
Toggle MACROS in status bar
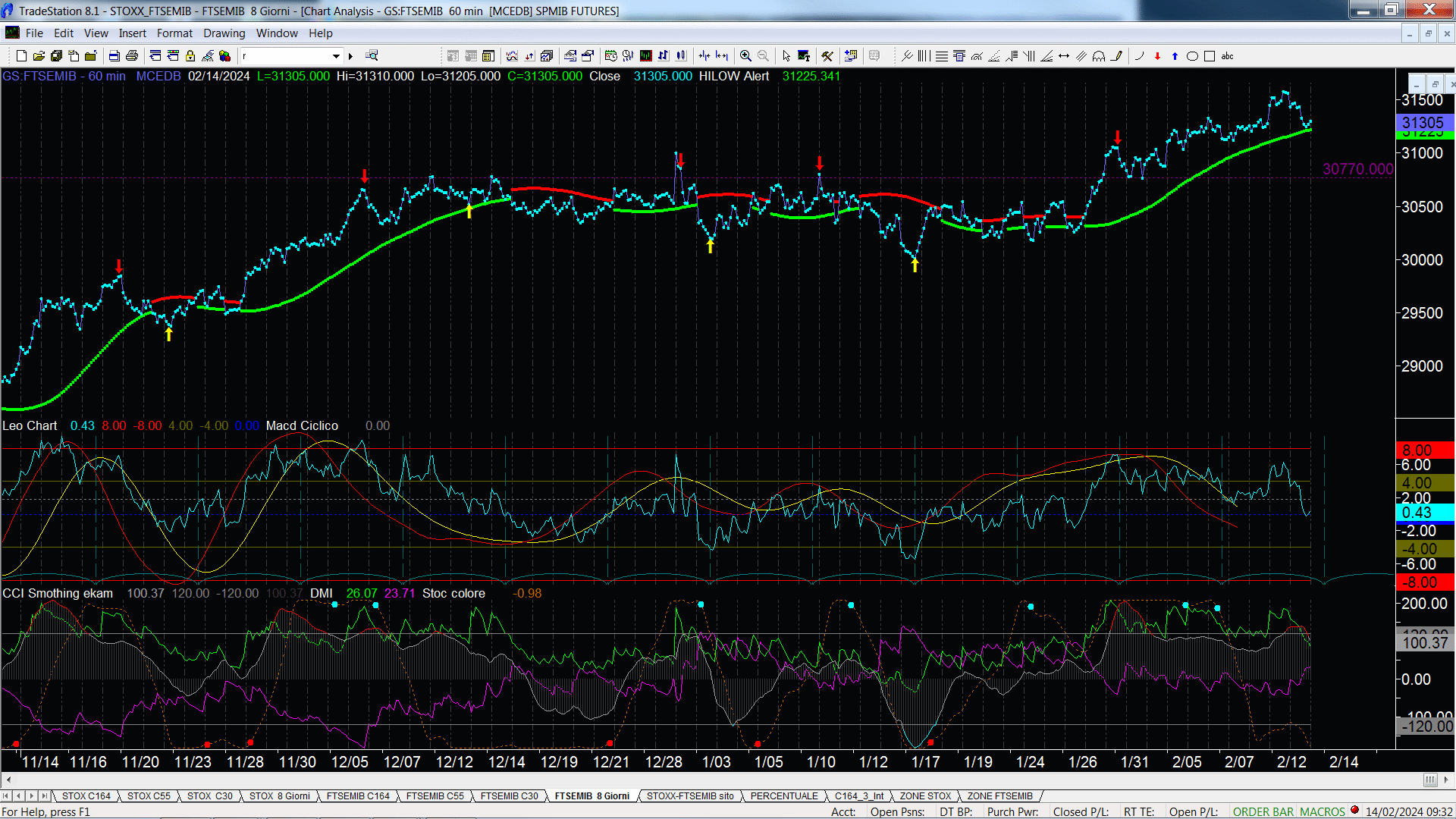tap(1323, 812)
